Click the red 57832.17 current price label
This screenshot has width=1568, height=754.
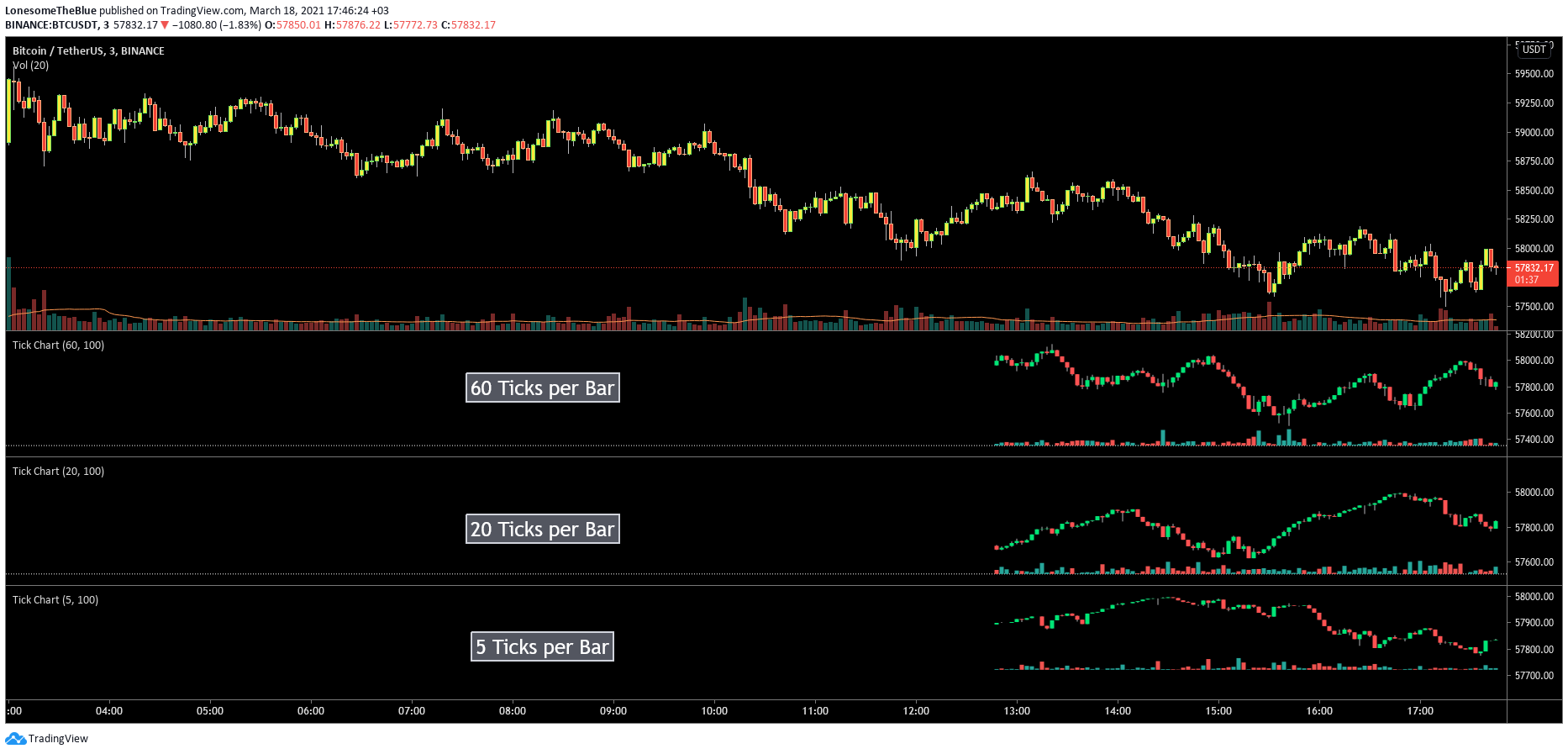tap(1534, 274)
